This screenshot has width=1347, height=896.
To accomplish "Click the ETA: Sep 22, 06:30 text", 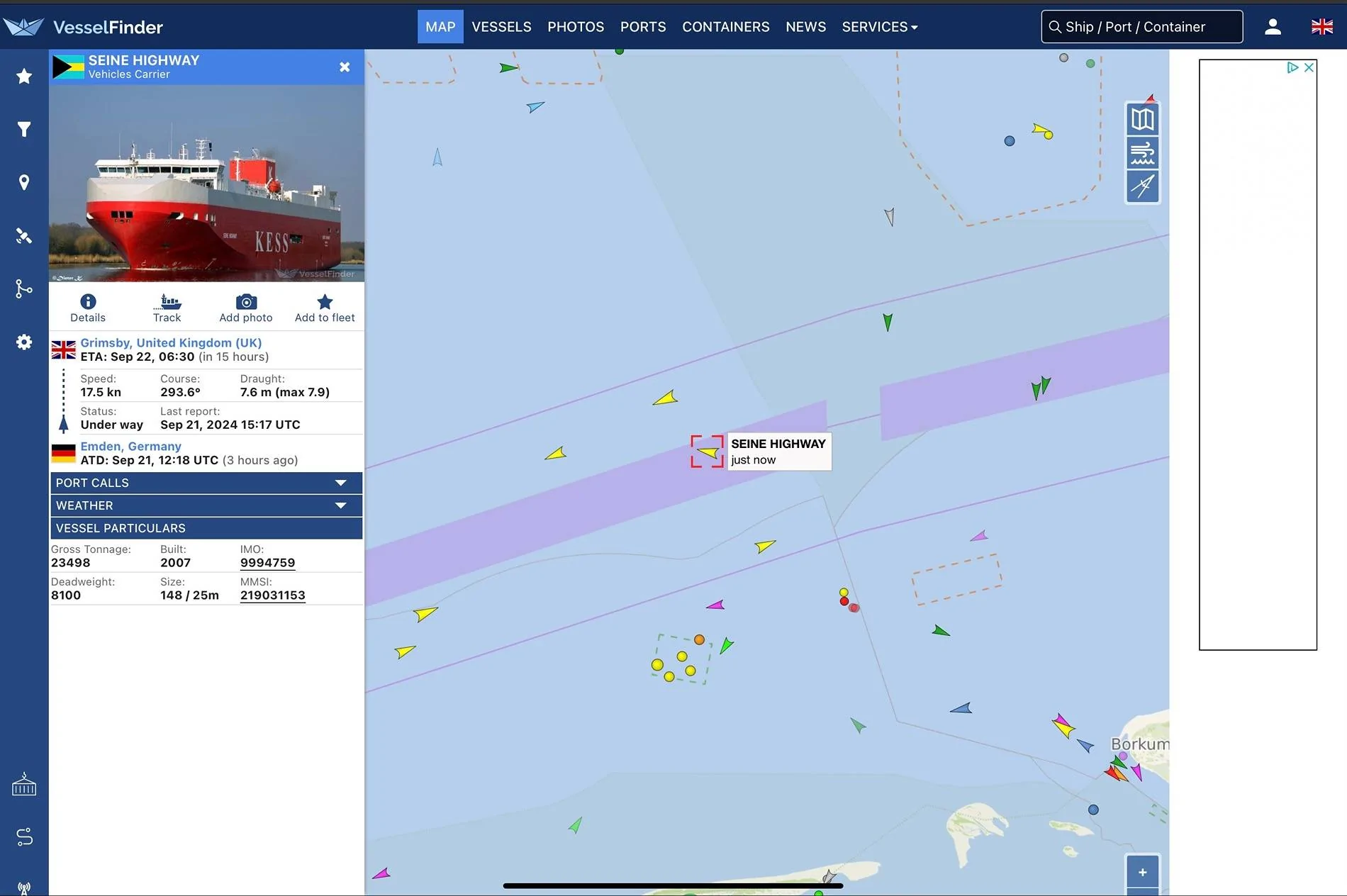I will pyautogui.click(x=138, y=357).
